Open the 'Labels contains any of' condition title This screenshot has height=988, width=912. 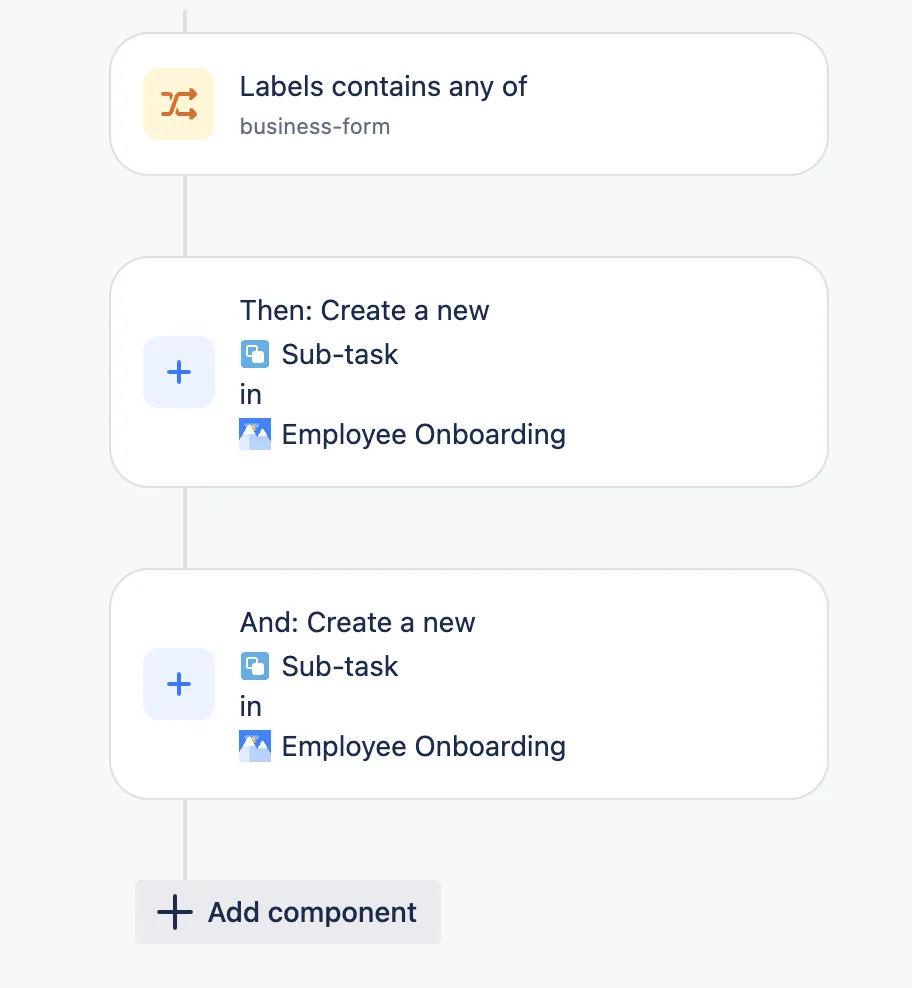point(383,87)
